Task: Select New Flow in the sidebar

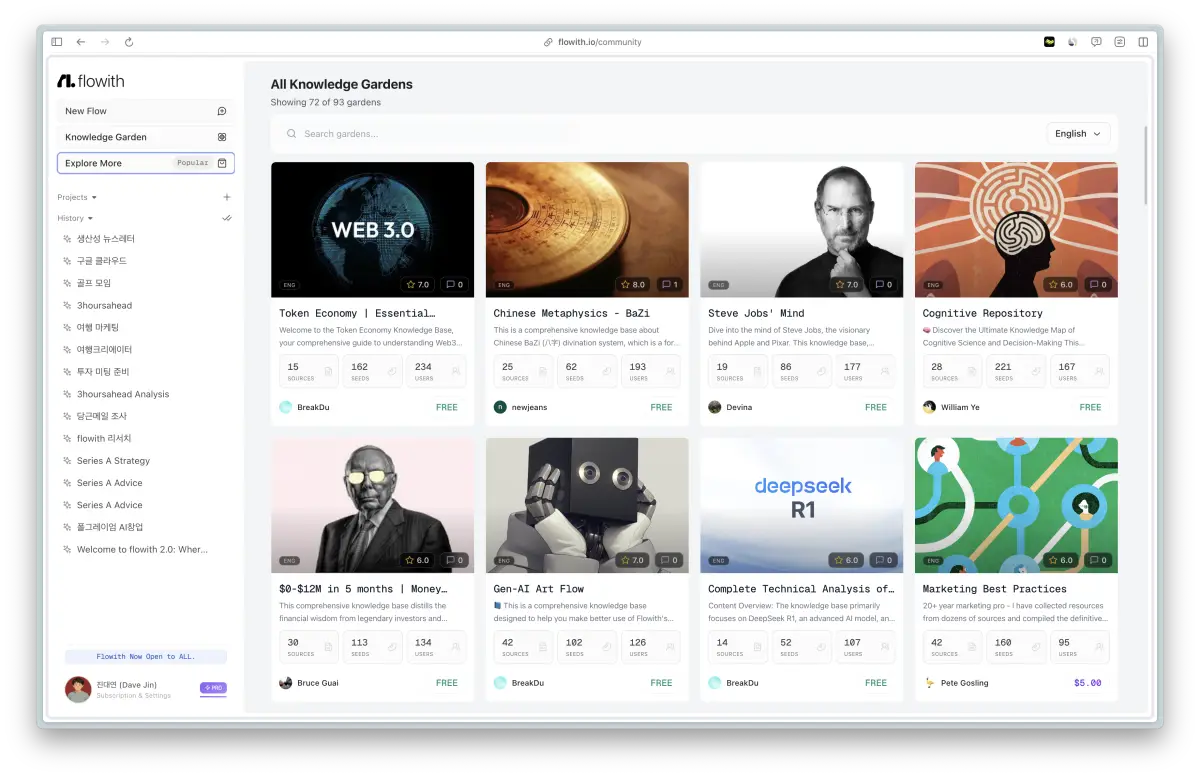Action: [x=146, y=111]
